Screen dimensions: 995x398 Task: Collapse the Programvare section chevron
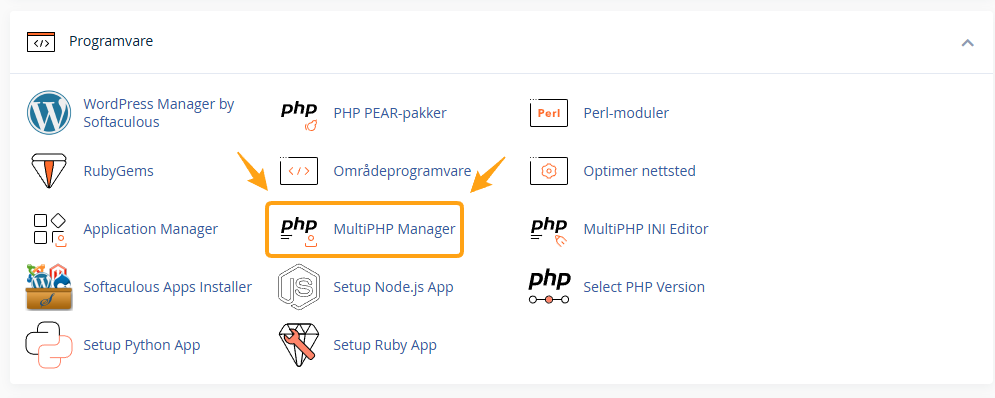pyautogui.click(x=967, y=43)
